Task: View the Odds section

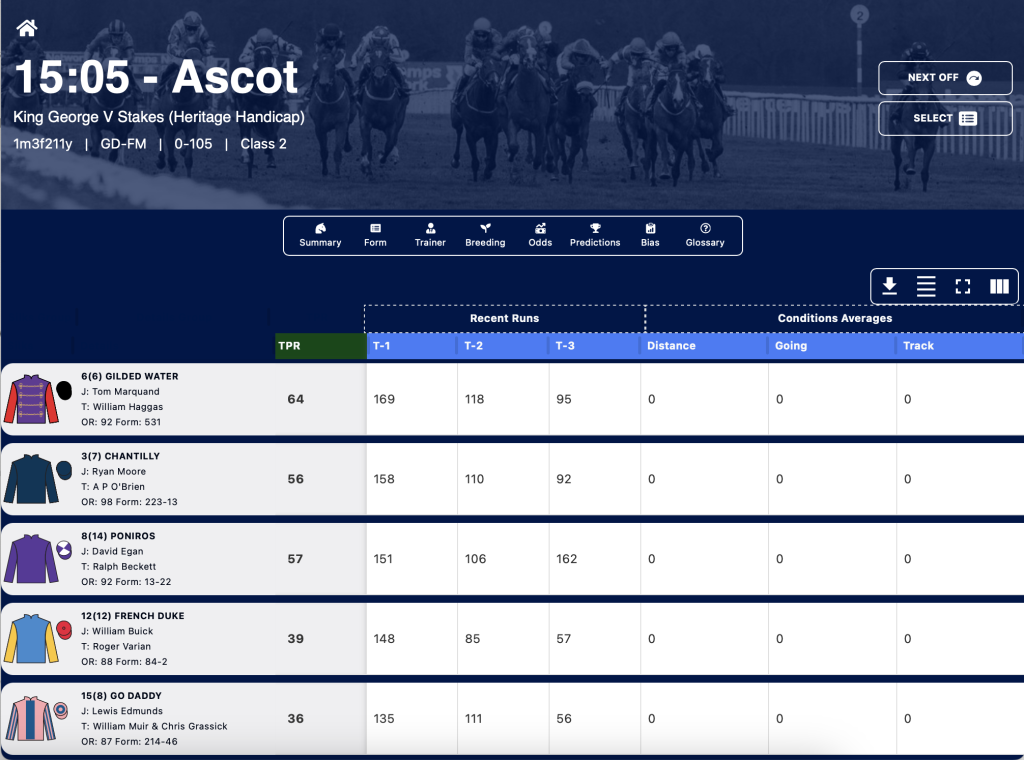Action: click(x=540, y=235)
